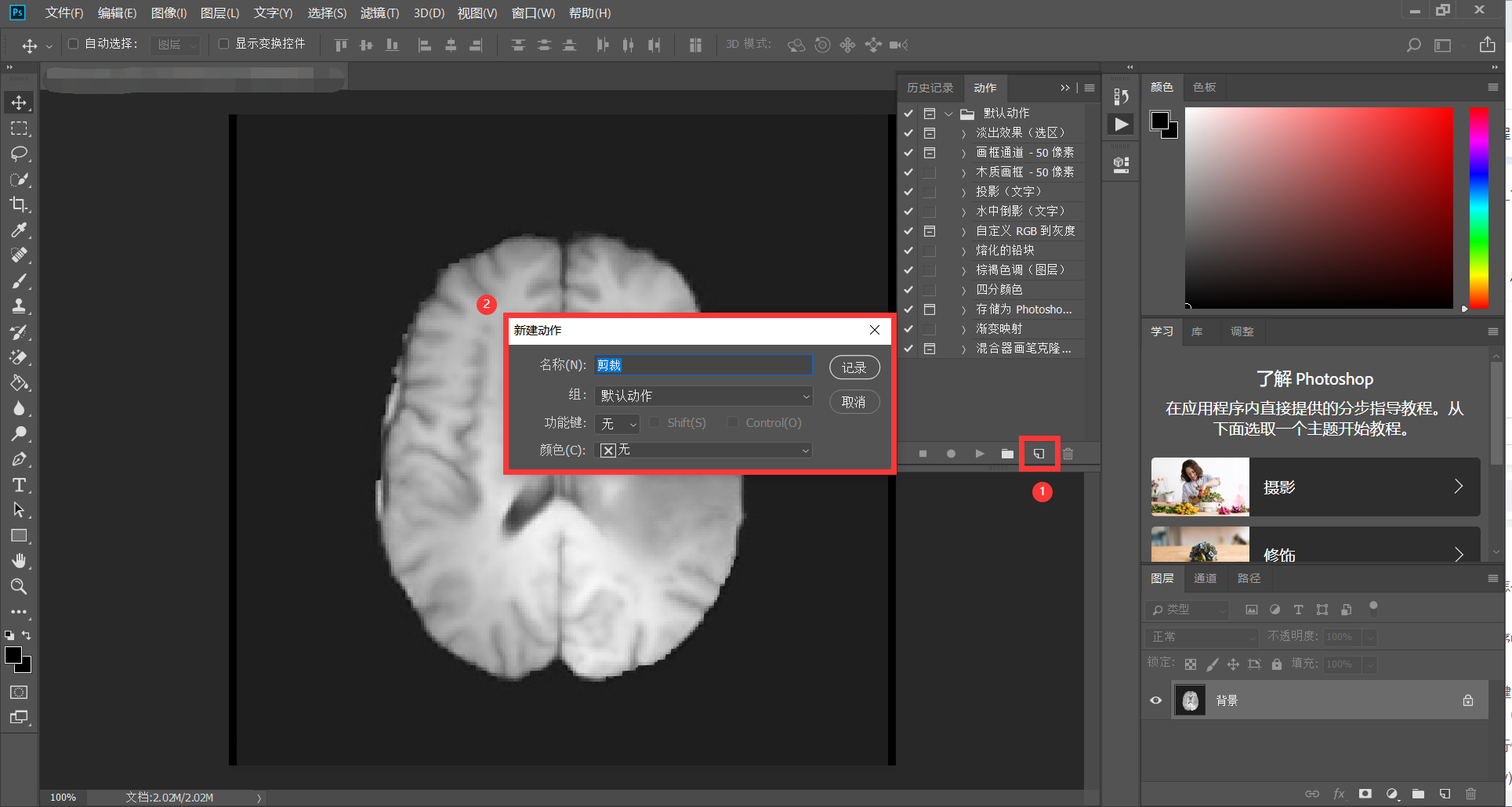Image resolution: width=1512 pixels, height=807 pixels.
Task: Click the delete action trash icon
Action: tap(1068, 454)
